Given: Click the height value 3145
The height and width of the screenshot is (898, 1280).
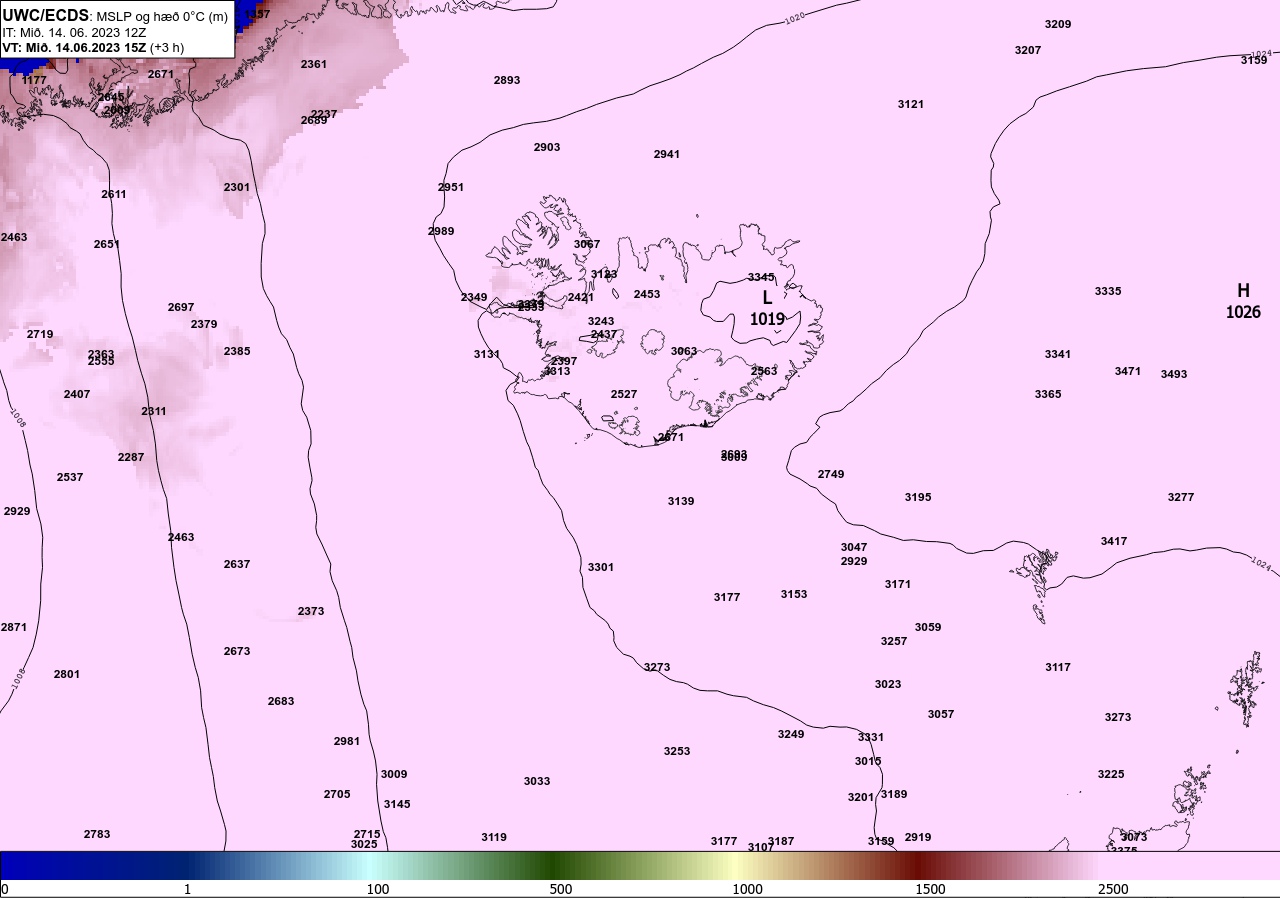Looking at the screenshot, I should tap(397, 804).
